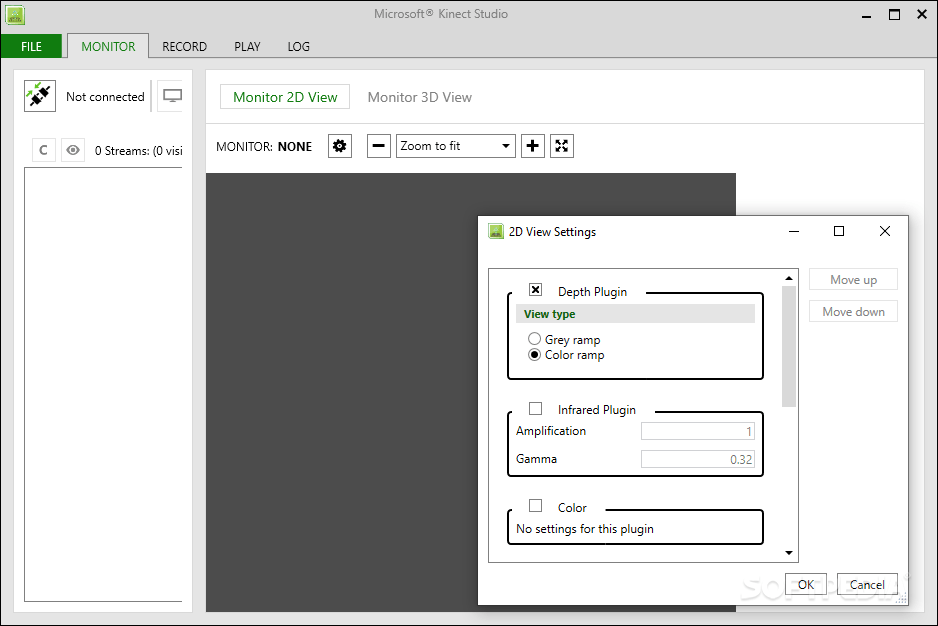
Task: Click the C stream button
Action: coord(43,150)
